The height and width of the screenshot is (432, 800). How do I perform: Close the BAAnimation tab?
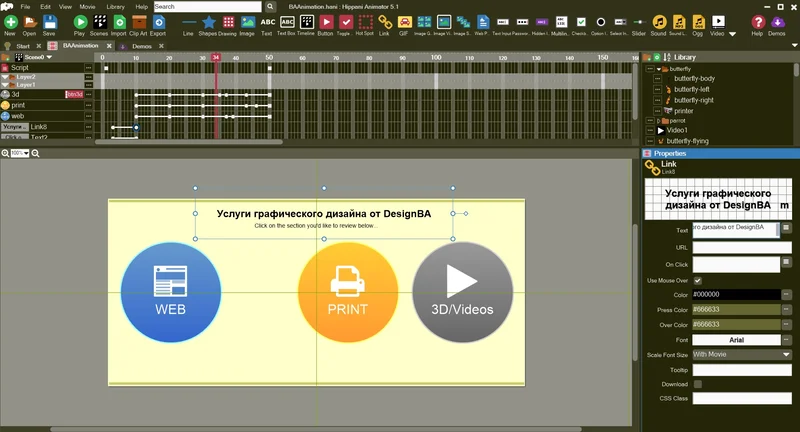tap(109, 46)
